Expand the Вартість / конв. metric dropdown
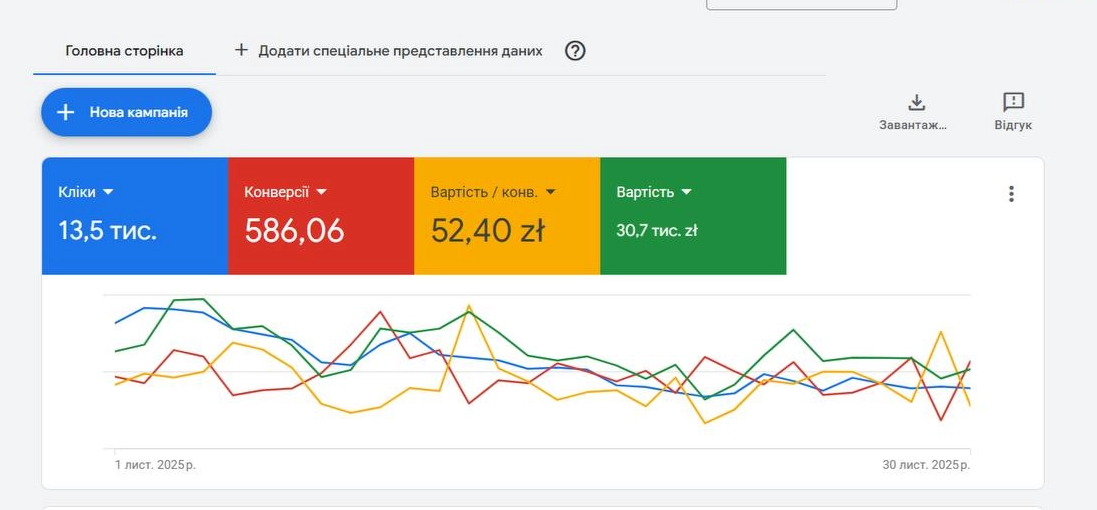This screenshot has width=1097, height=510. [493, 192]
